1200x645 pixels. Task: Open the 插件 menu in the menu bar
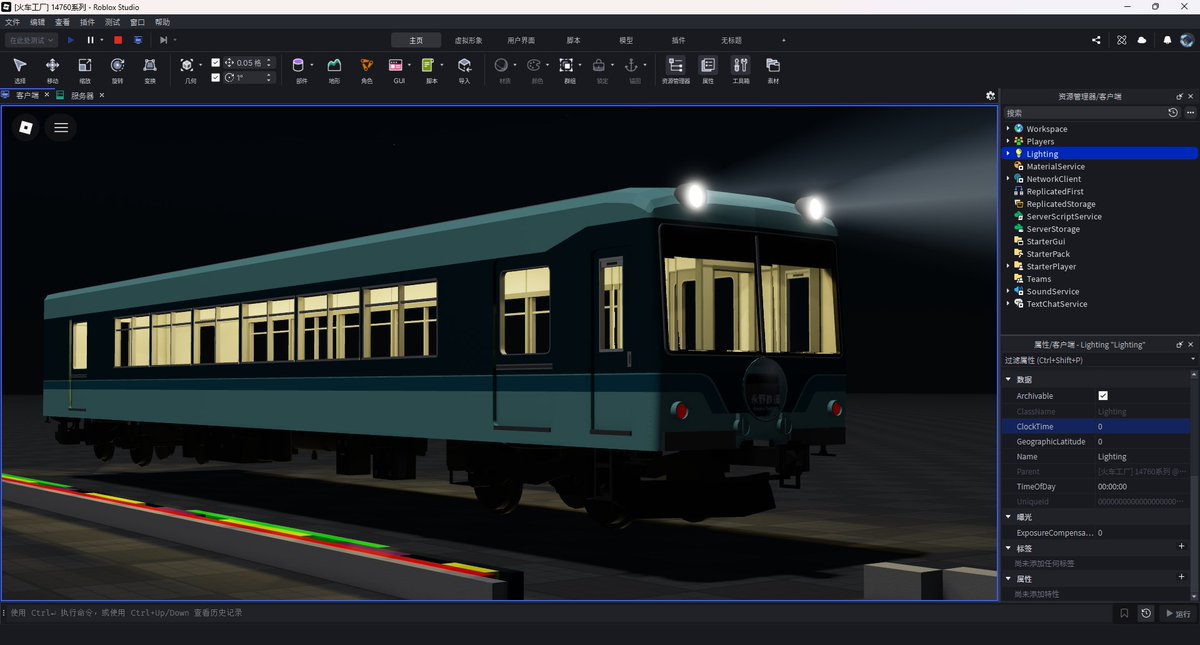click(x=88, y=22)
